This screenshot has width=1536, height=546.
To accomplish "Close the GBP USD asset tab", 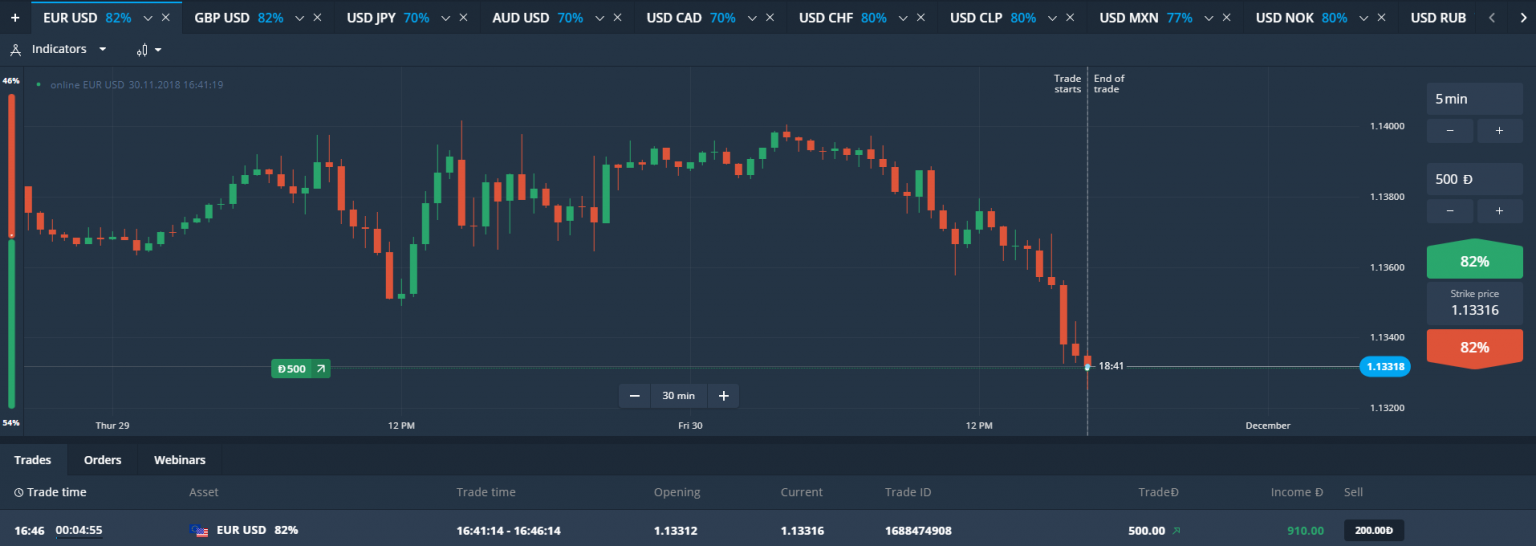I will point(317,18).
